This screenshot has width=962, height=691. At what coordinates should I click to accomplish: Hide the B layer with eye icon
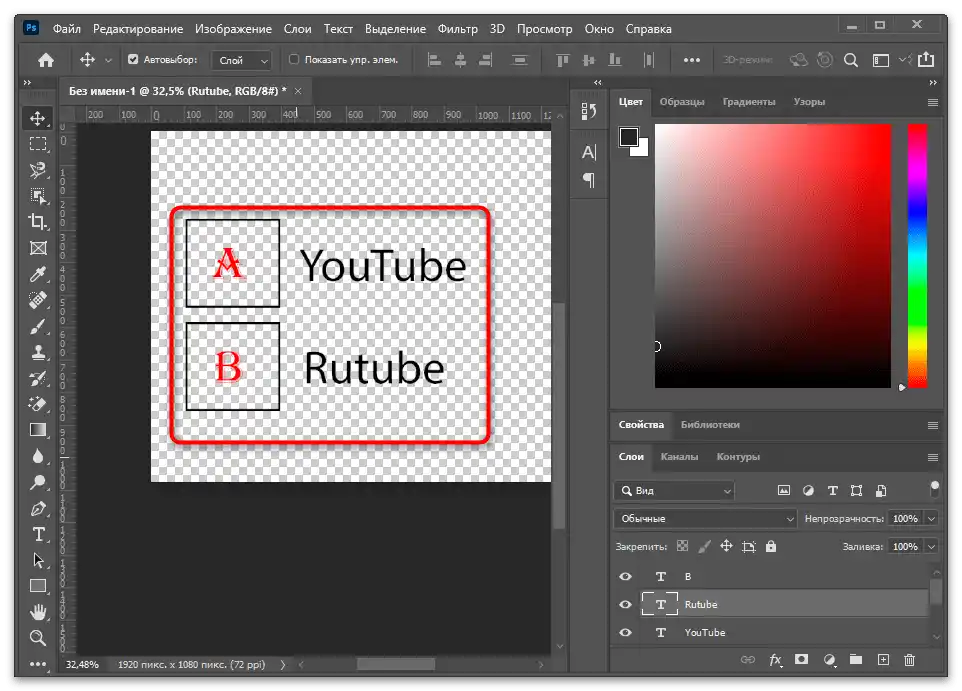click(x=625, y=576)
